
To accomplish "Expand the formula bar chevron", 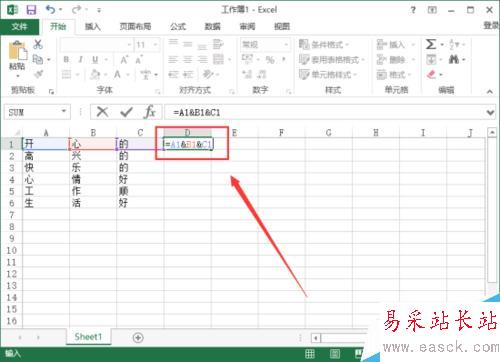I will 490,112.
